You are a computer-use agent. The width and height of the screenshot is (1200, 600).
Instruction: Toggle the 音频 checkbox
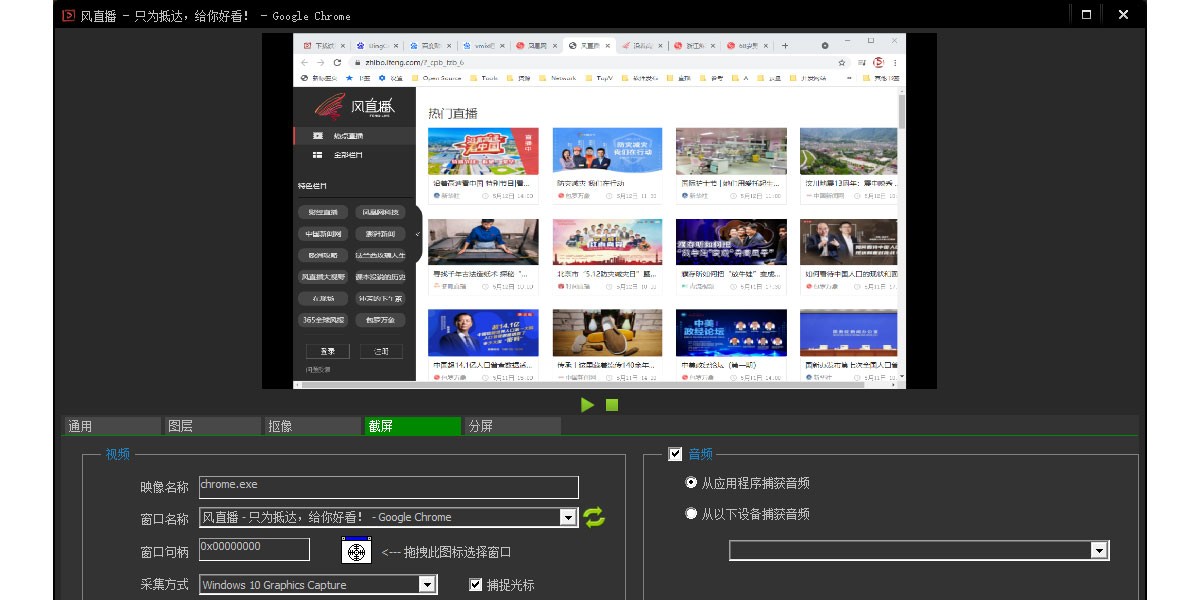[x=675, y=454]
